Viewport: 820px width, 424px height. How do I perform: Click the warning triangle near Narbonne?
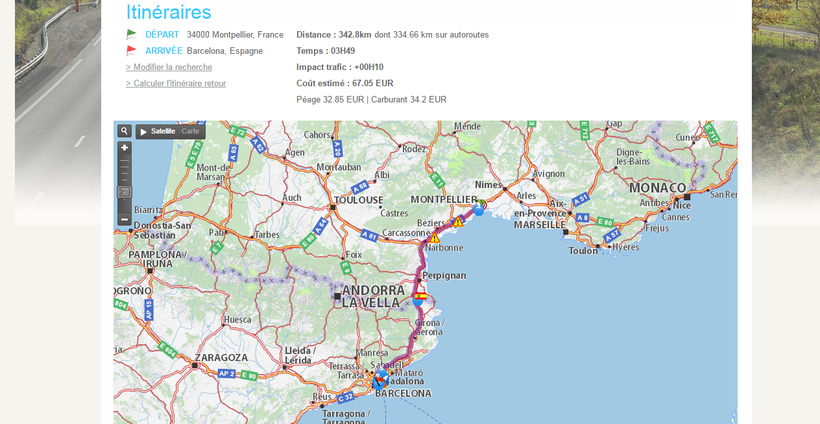pos(435,238)
